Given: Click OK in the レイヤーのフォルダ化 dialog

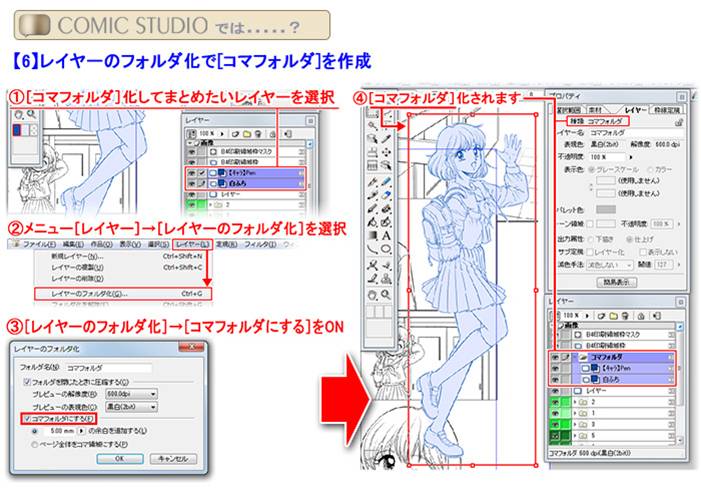Looking at the screenshot, I should point(120,459).
